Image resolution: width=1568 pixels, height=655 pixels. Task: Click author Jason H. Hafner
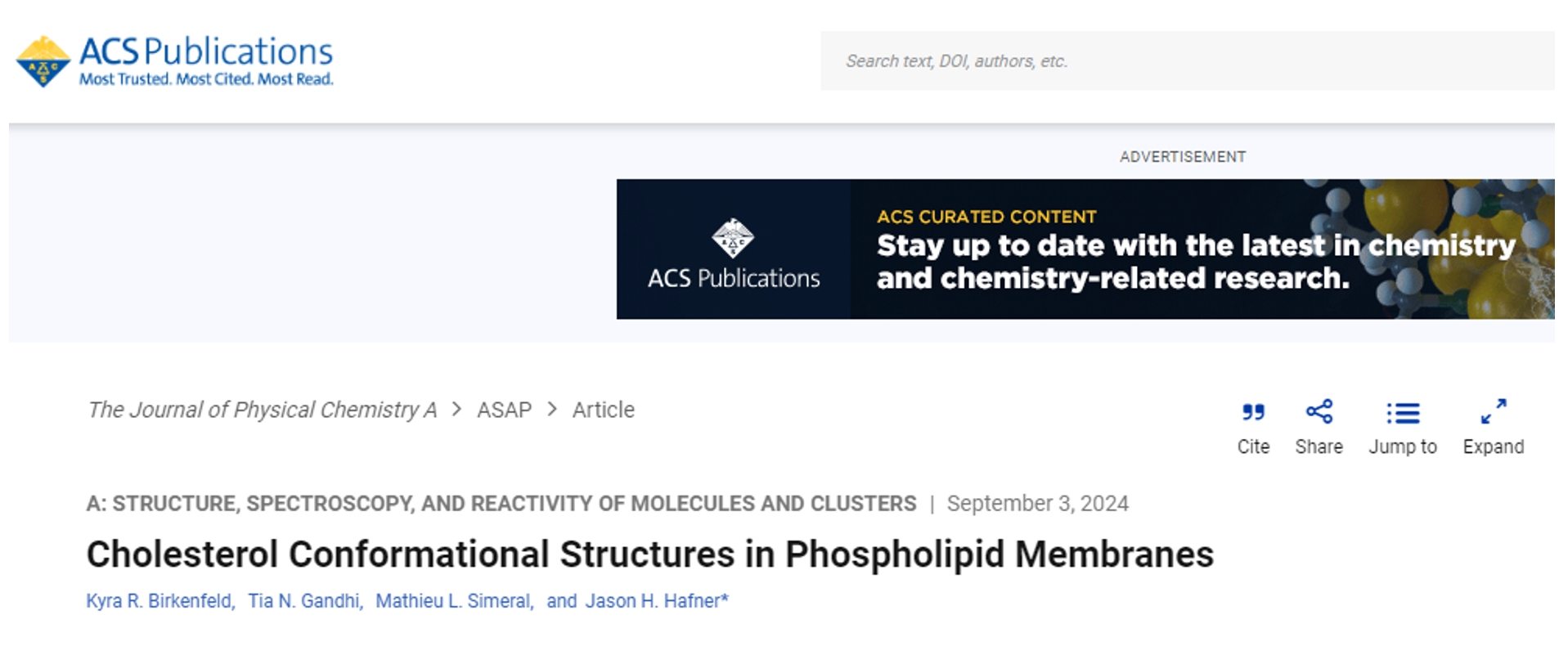tap(656, 601)
